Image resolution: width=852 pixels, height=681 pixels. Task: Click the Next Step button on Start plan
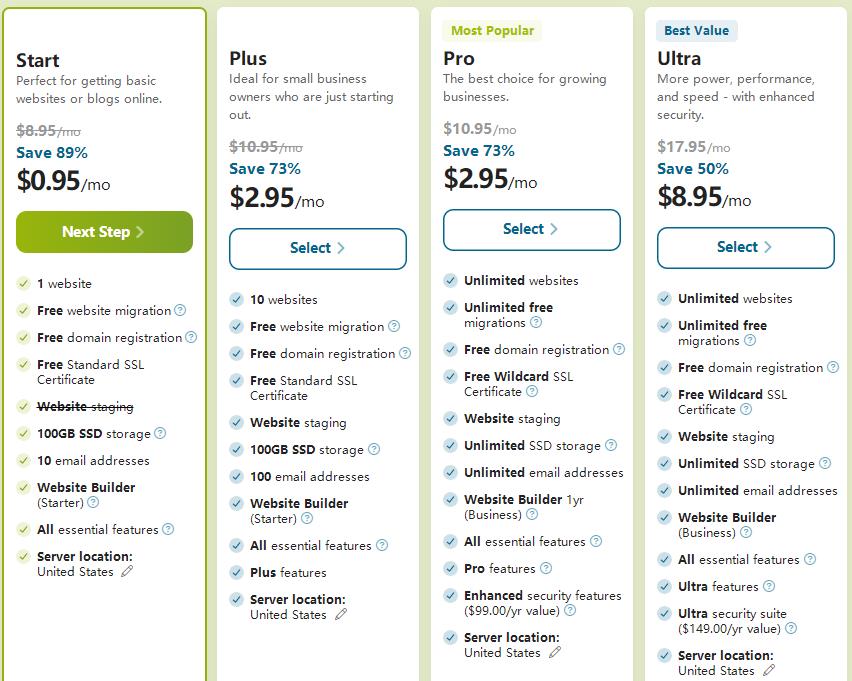click(x=104, y=232)
